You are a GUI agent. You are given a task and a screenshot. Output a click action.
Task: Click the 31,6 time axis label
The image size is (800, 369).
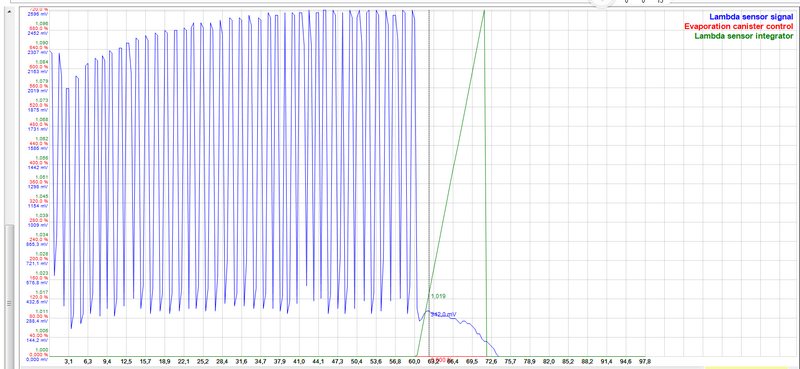[241, 361]
